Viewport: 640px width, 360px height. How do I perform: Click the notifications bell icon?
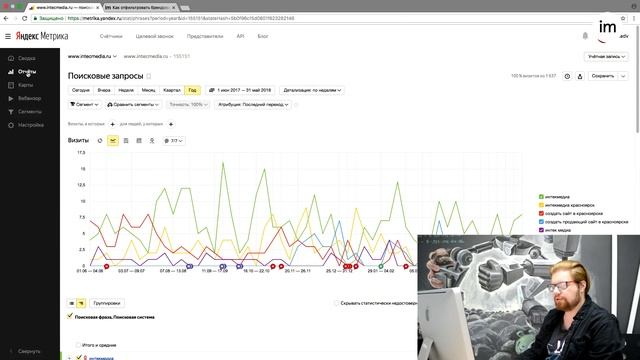(x=585, y=36)
